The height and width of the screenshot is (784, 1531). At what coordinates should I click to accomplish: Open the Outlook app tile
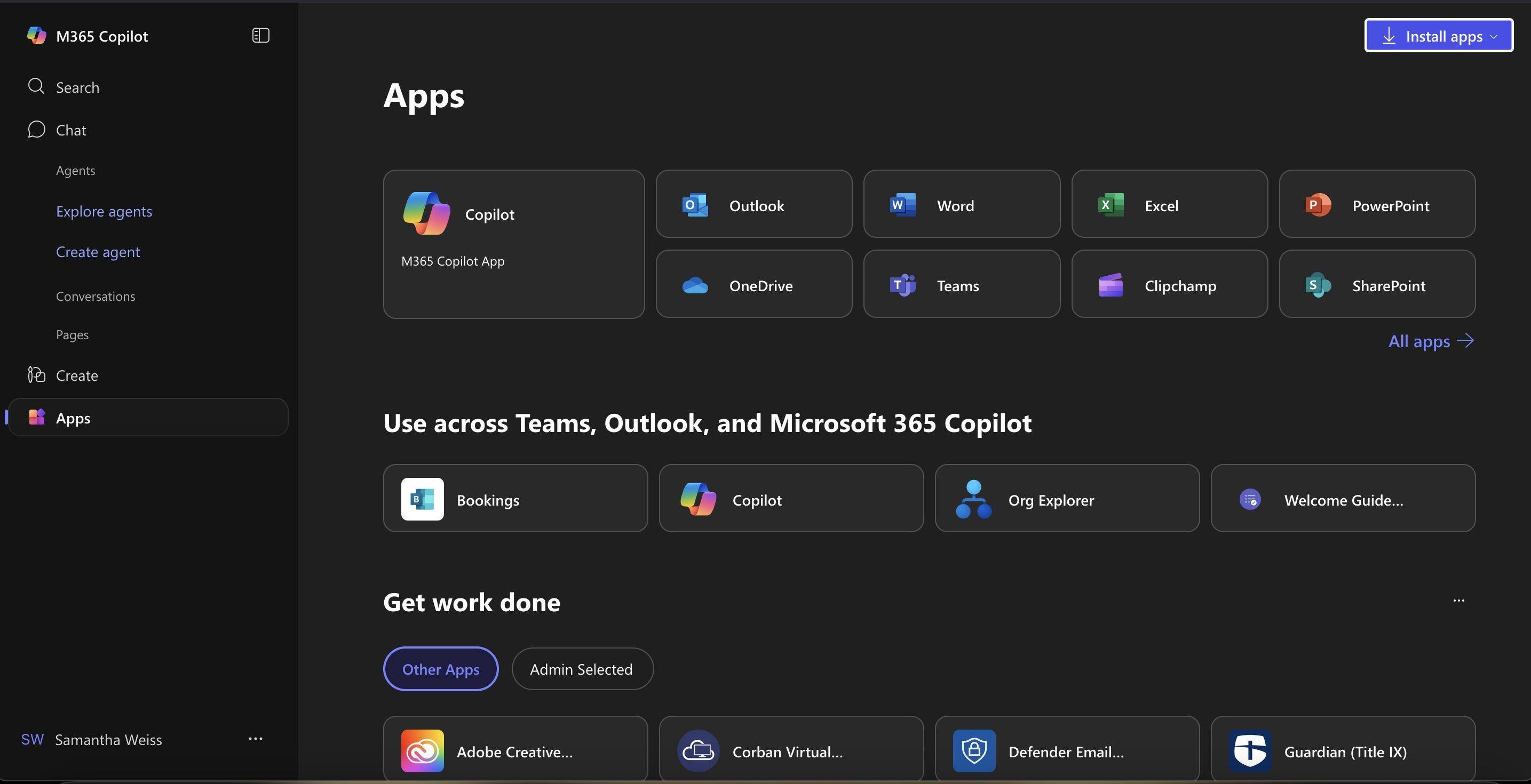(x=753, y=205)
